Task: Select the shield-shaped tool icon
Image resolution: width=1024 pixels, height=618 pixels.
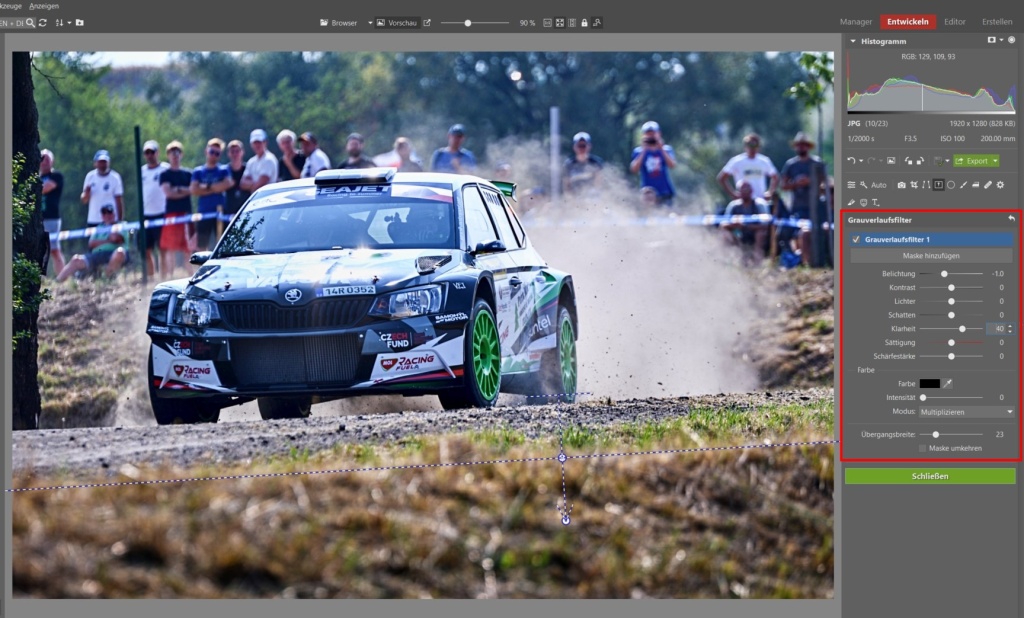Action: (863, 203)
